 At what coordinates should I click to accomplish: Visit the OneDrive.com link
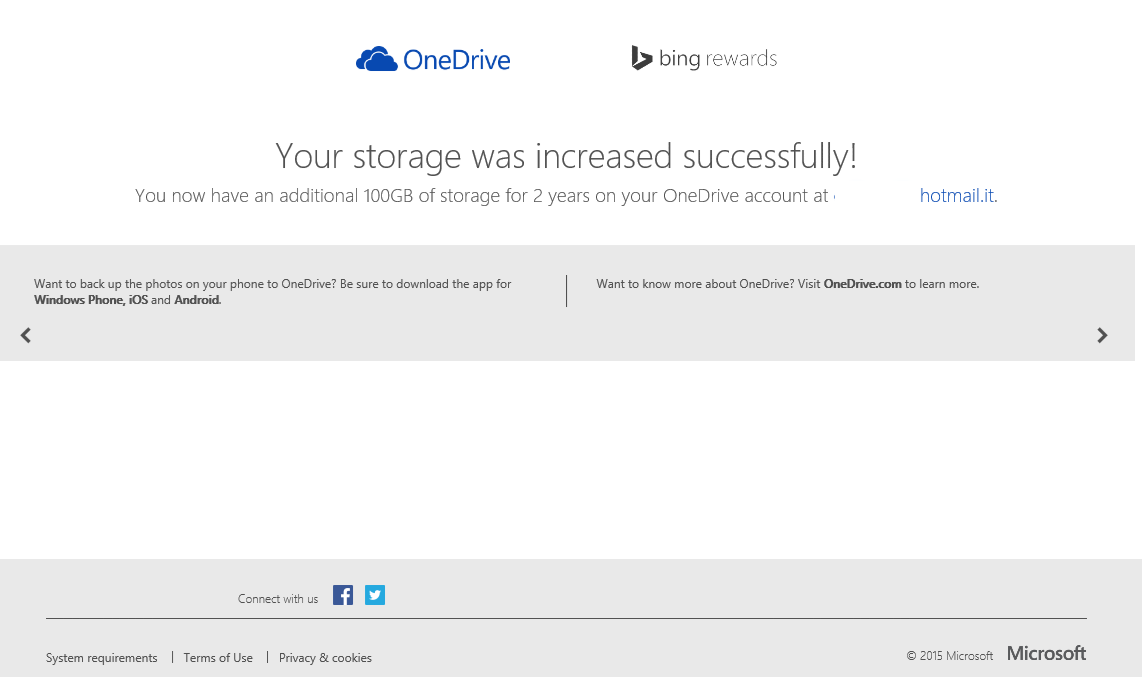pyautogui.click(x=862, y=284)
